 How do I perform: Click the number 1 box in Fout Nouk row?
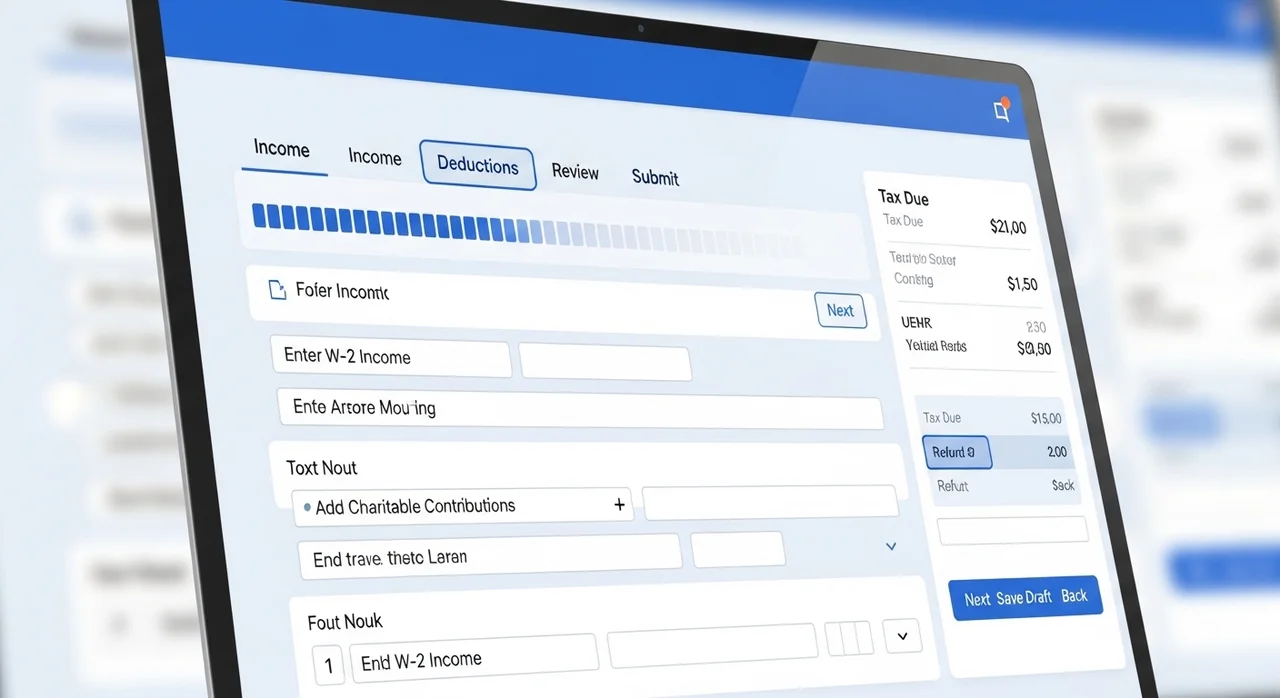tap(328, 665)
